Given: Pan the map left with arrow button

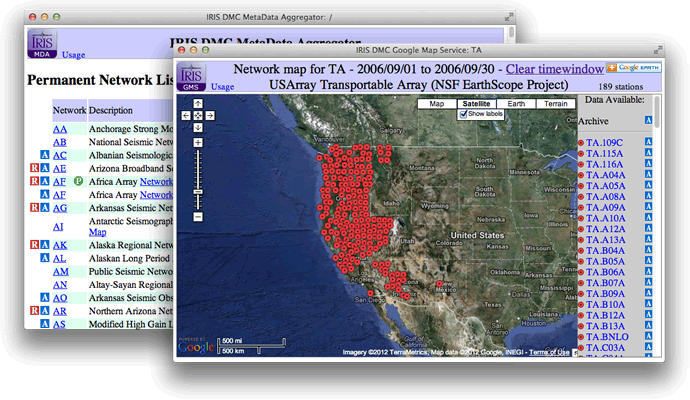Looking at the screenshot, I should click(186, 115).
